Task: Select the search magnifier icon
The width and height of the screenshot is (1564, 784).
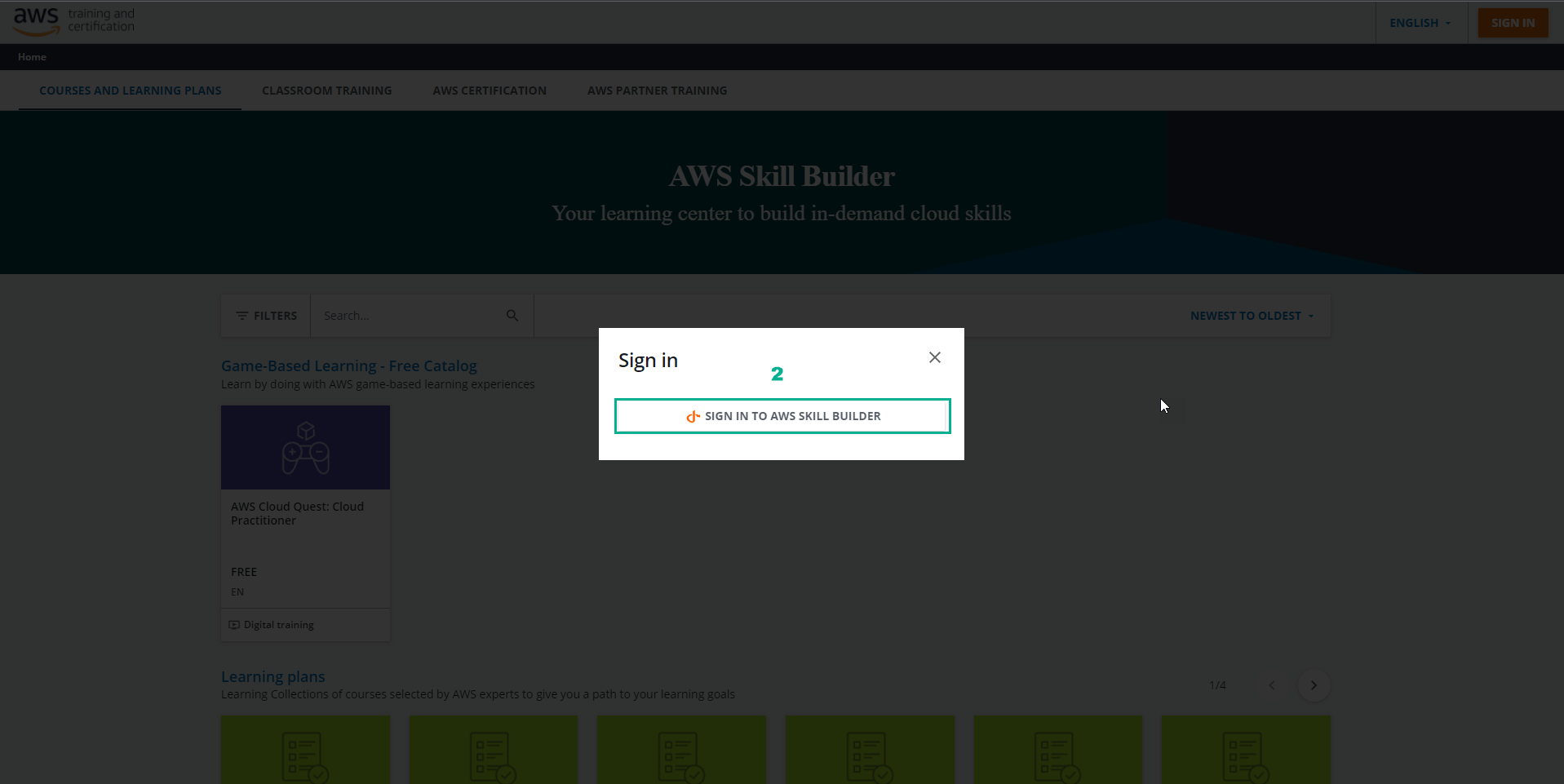Action: click(512, 315)
